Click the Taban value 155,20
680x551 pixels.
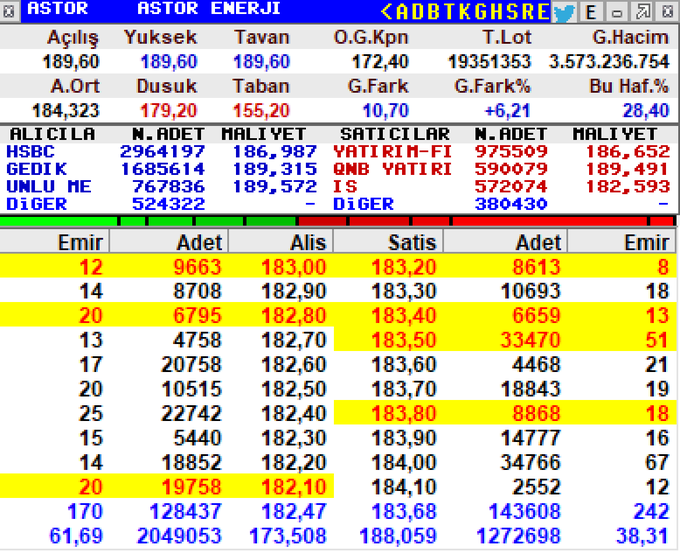pos(262,111)
